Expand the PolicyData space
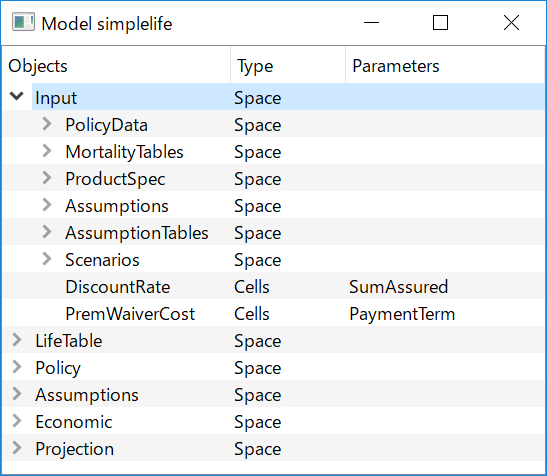547x476 pixels. (47, 124)
